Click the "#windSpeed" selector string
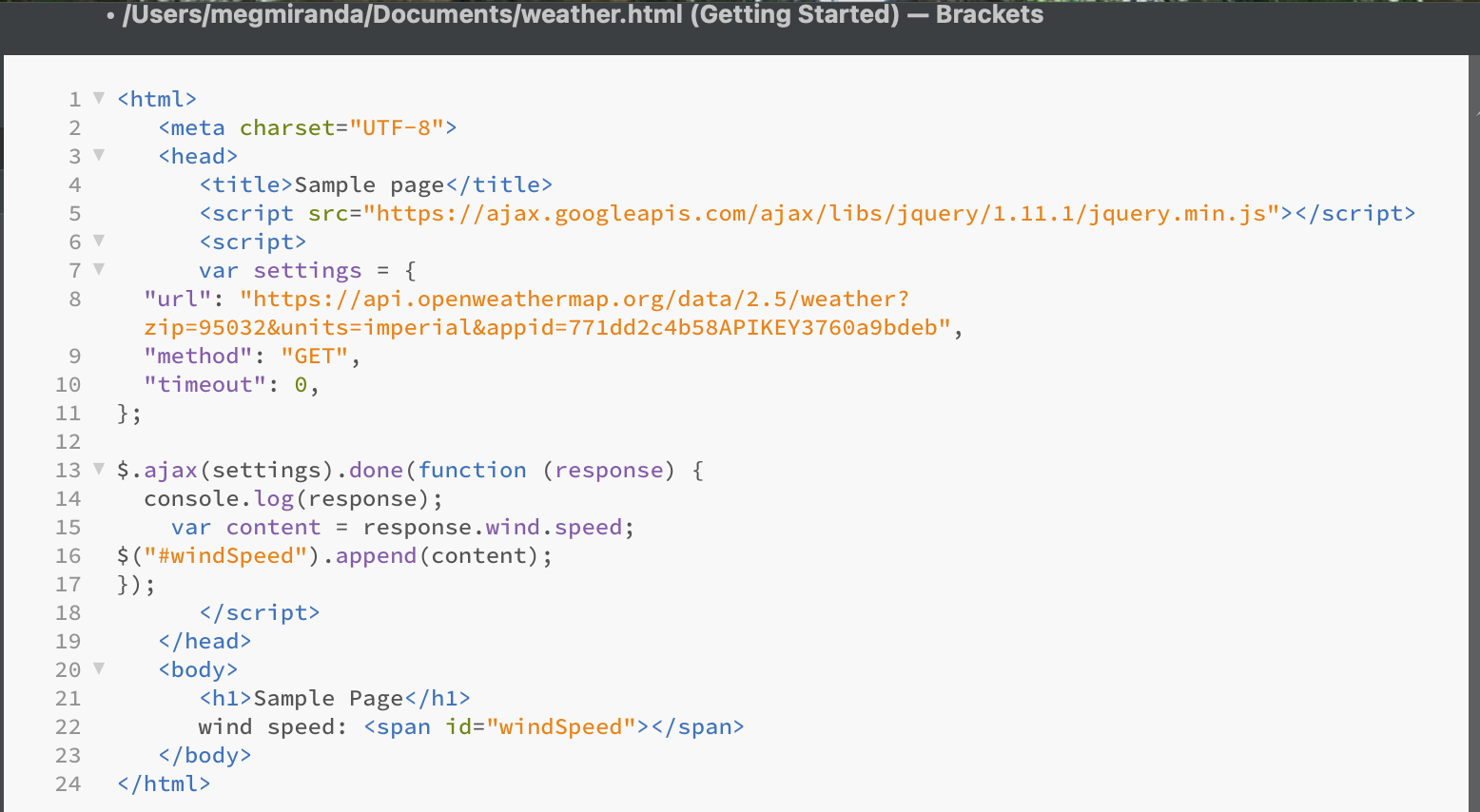 (226, 556)
